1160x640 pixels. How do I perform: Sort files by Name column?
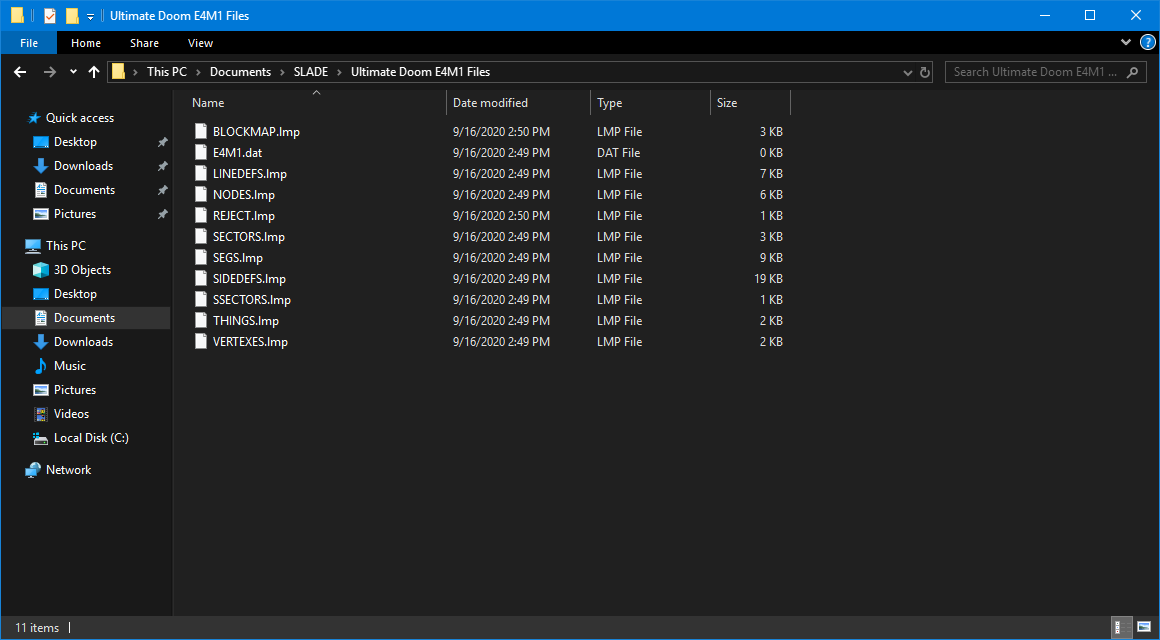(317, 103)
